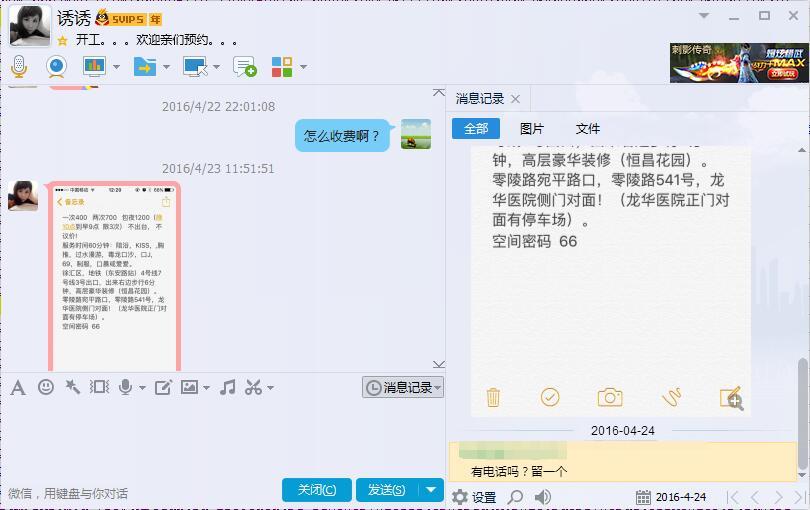Viewport: 810px width, 510px height.
Task: Close the 消息记录 tab
Action: [515, 99]
